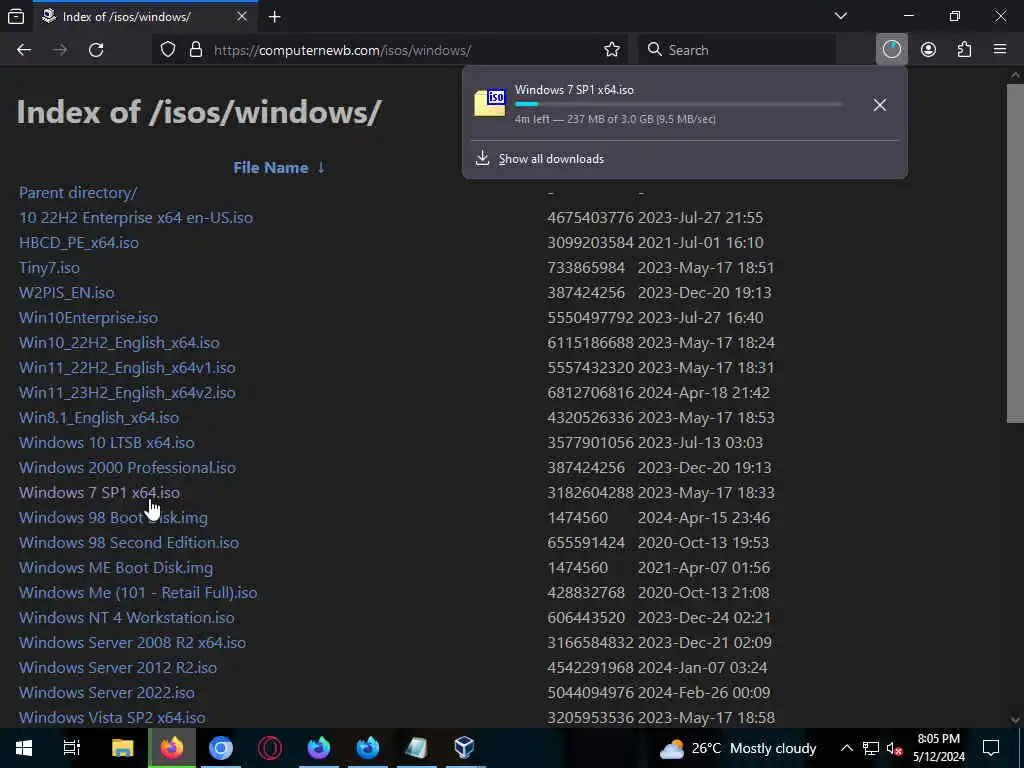Bookmark this page with the star

pos(612,50)
